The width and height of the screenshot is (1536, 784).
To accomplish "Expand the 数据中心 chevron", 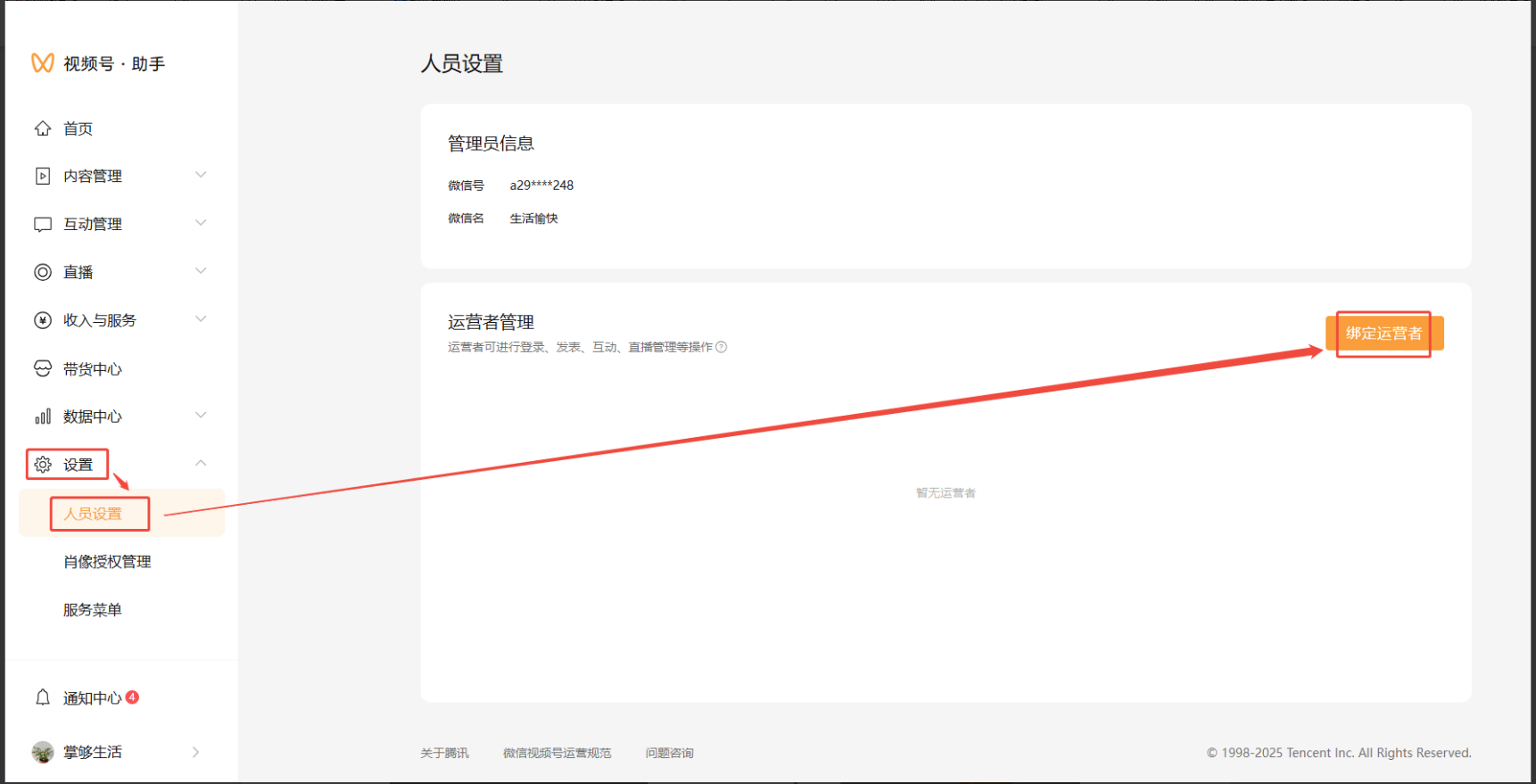I will coord(201,415).
